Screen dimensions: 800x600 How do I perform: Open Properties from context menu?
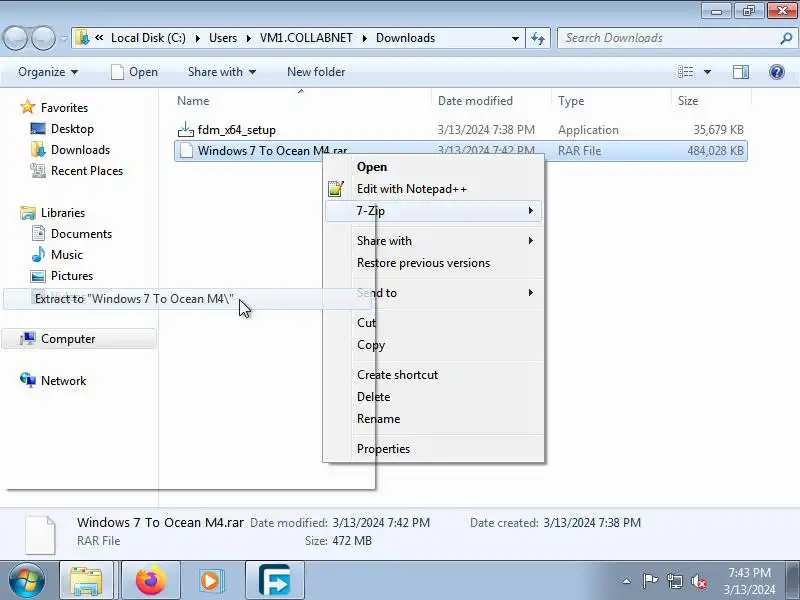433,449
